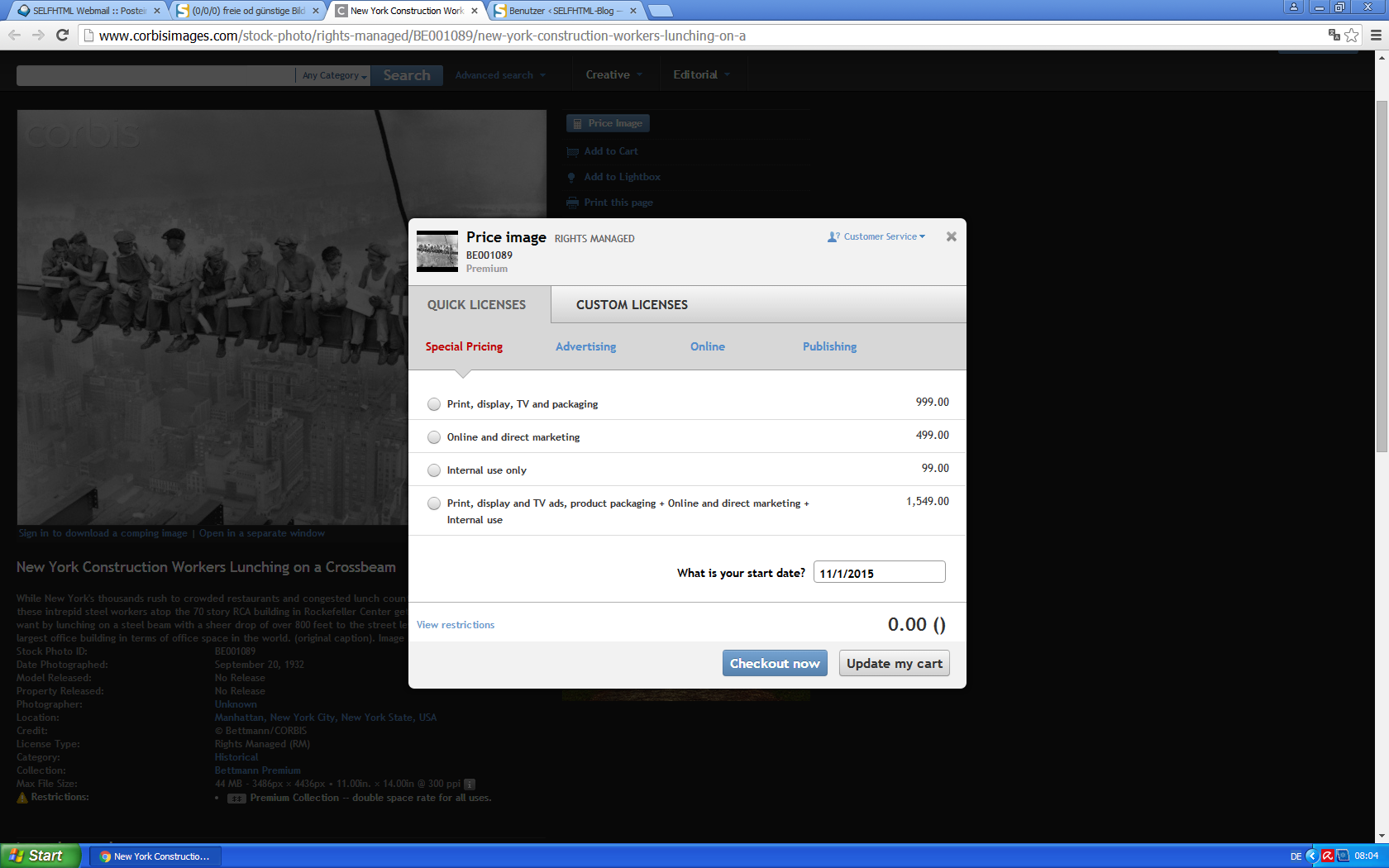The width and height of the screenshot is (1389, 868).
Task: Select Advertising category
Action: (585, 346)
